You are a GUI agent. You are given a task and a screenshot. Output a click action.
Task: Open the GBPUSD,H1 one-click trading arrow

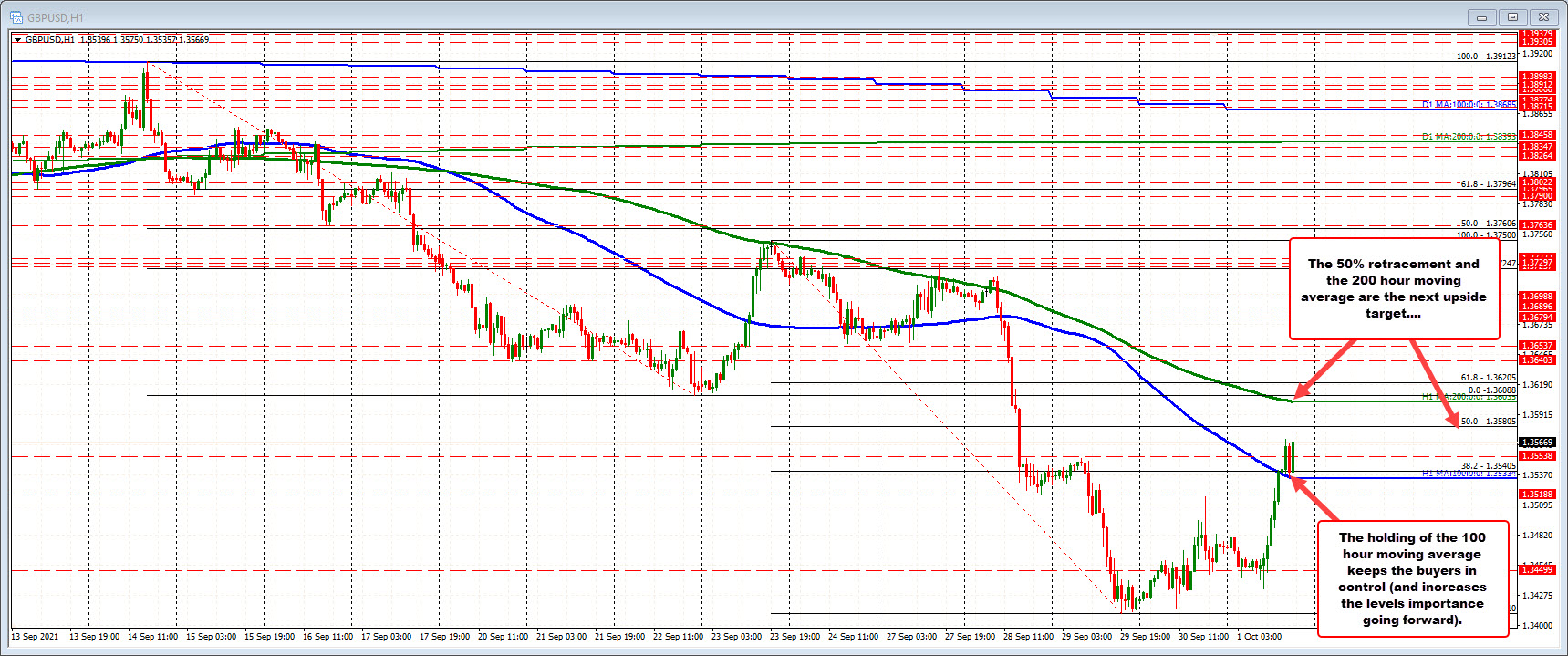click(x=18, y=40)
